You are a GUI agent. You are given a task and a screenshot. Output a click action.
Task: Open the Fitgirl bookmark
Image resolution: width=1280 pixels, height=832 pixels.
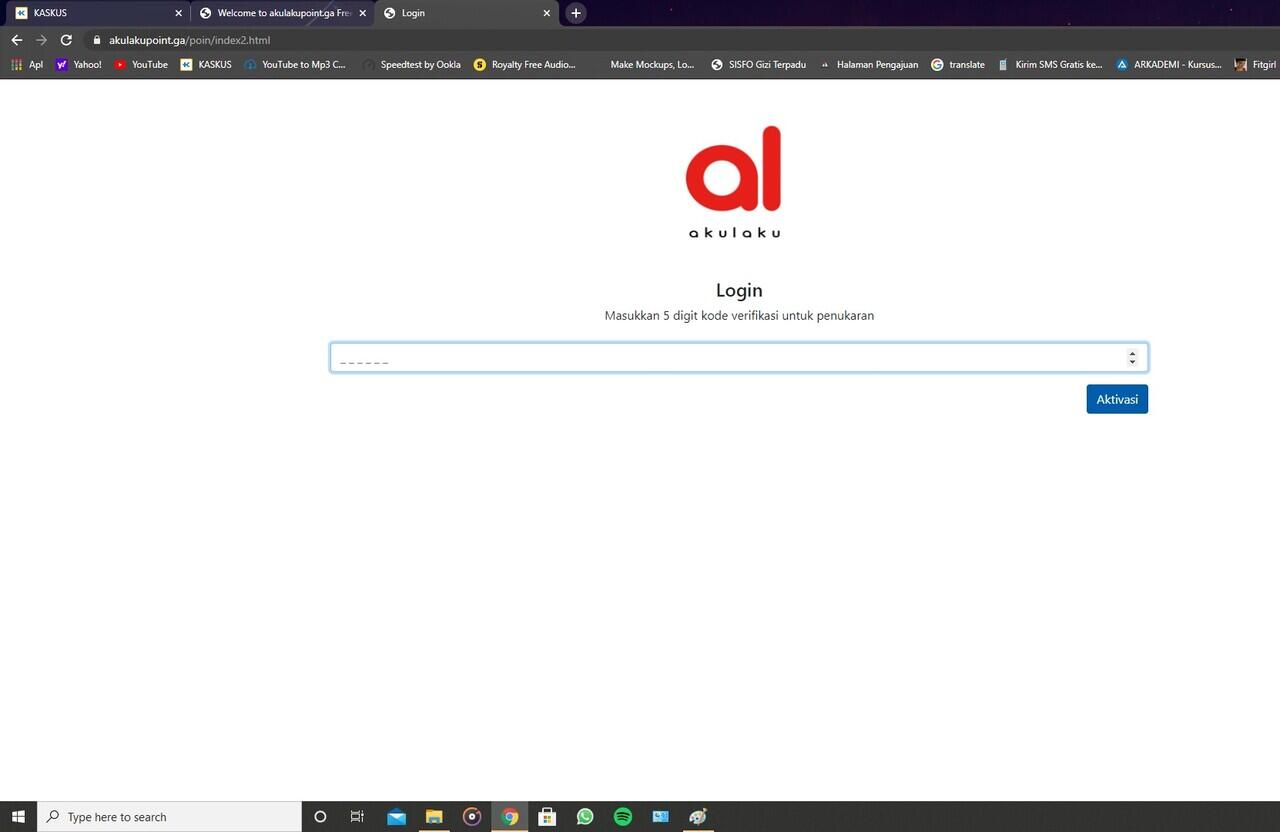pyautogui.click(x=1255, y=64)
